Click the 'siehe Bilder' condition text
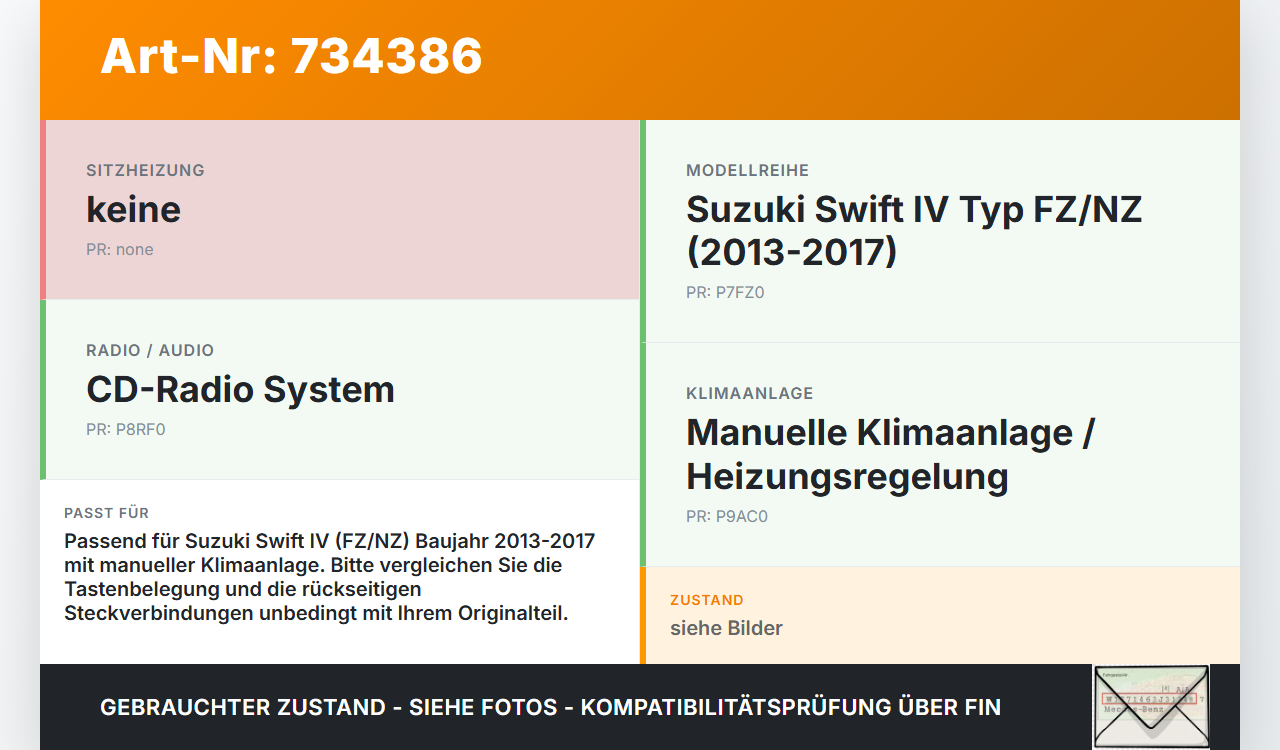The width and height of the screenshot is (1280, 750). 726,628
